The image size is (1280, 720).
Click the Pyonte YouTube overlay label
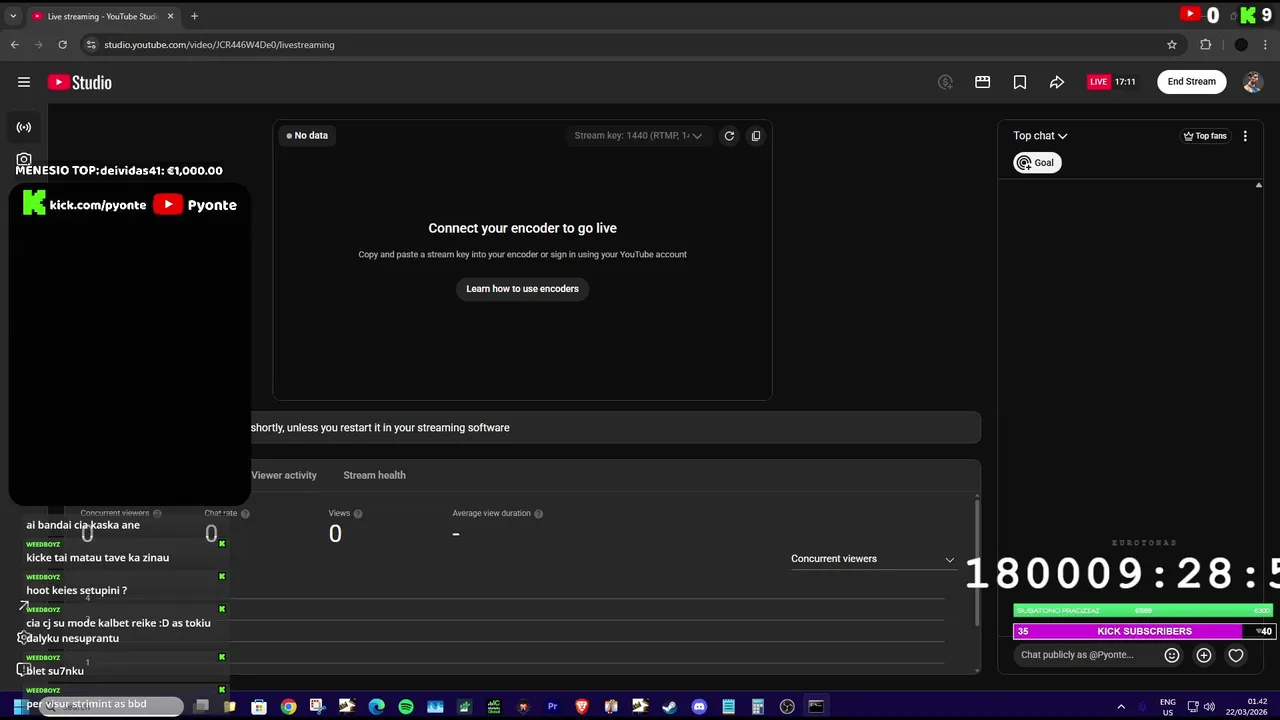pos(195,204)
